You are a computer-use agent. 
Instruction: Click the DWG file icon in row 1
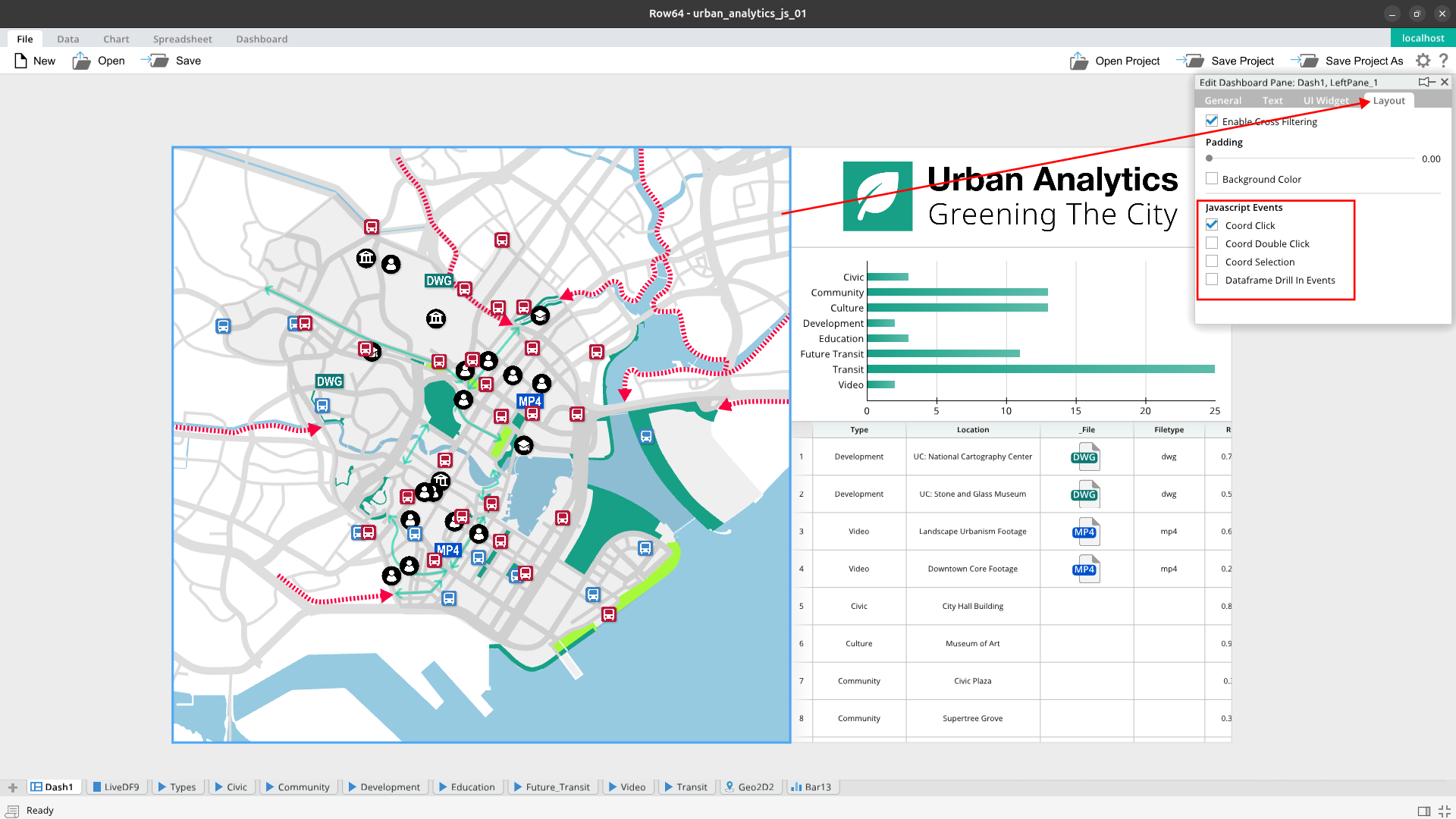coord(1086,457)
